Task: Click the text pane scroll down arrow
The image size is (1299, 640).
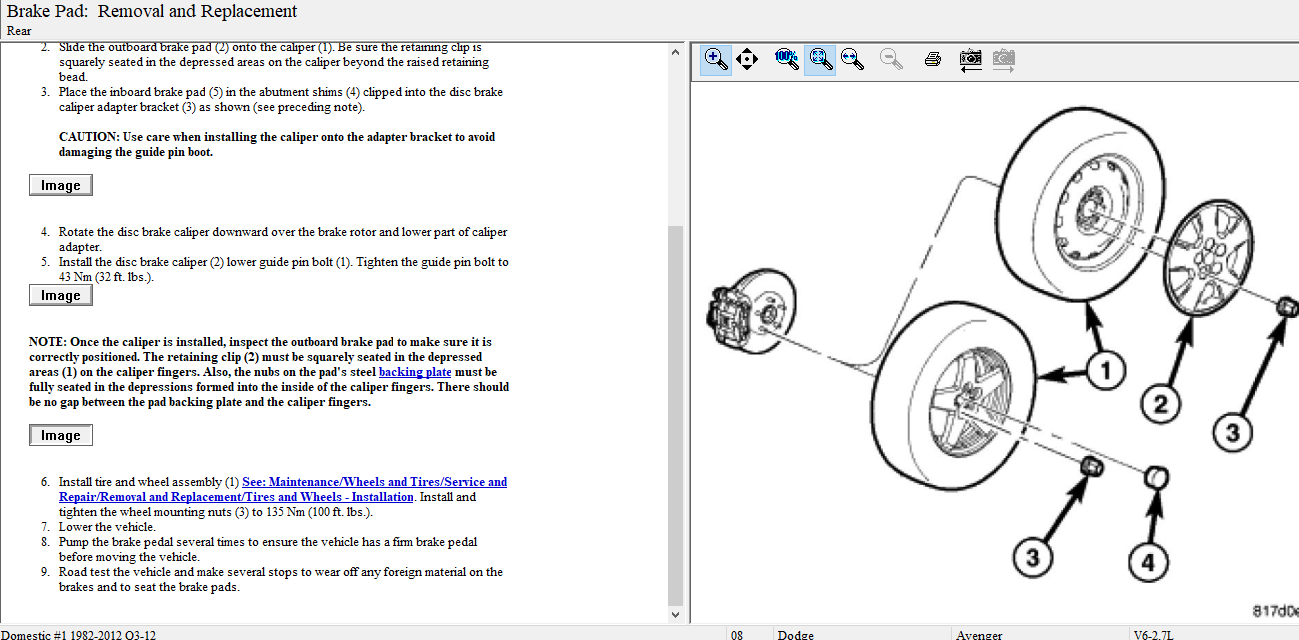Action: pos(676,615)
